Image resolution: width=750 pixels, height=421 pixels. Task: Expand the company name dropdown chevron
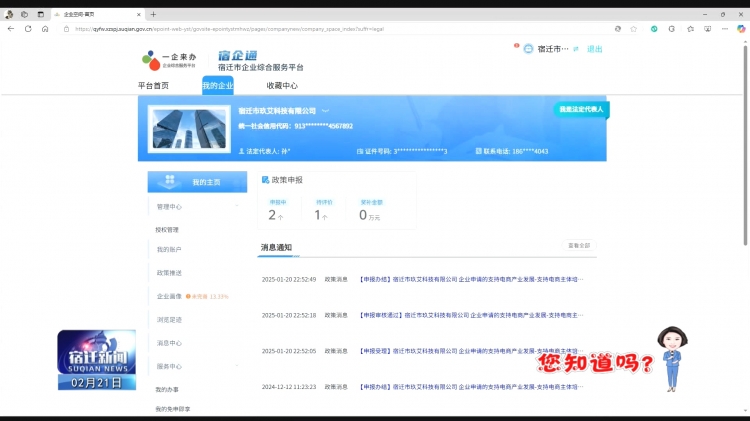pyautogui.click(x=325, y=111)
